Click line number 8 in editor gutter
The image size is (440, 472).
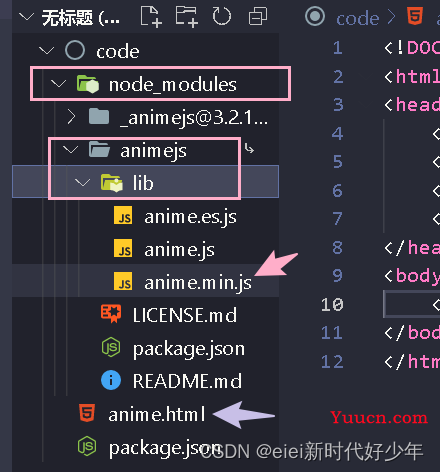338,247
